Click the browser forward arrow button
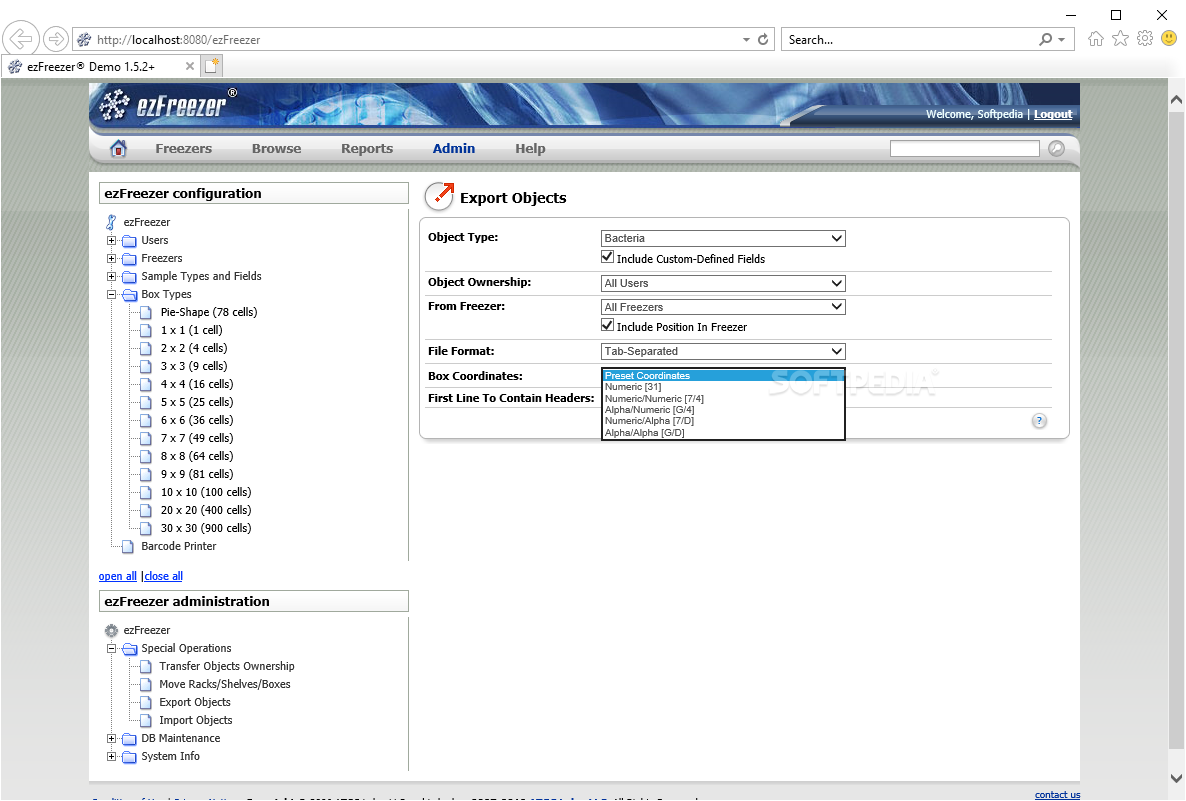This screenshot has width=1186, height=801. [x=55, y=39]
